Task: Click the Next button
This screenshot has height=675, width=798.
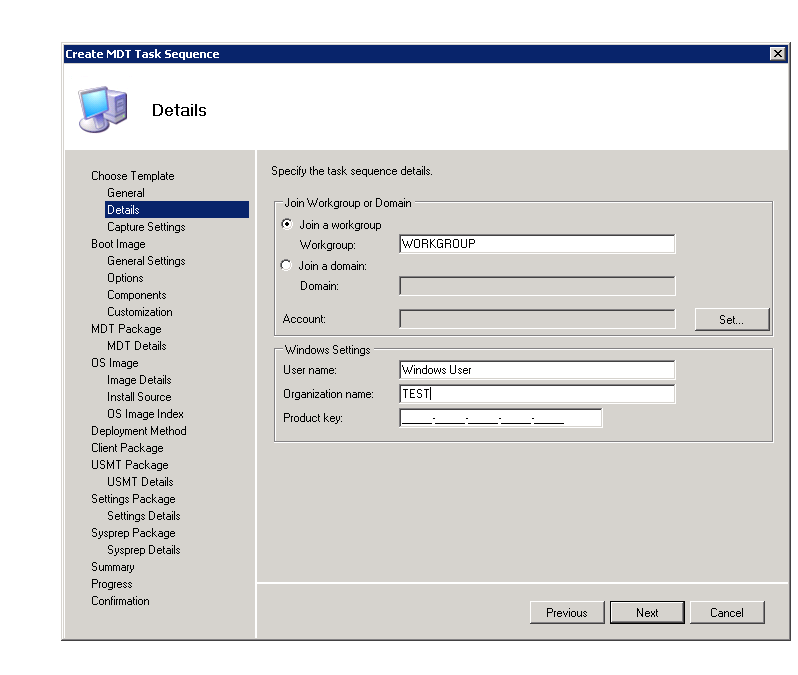Action: pyautogui.click(x=647, y=612)
